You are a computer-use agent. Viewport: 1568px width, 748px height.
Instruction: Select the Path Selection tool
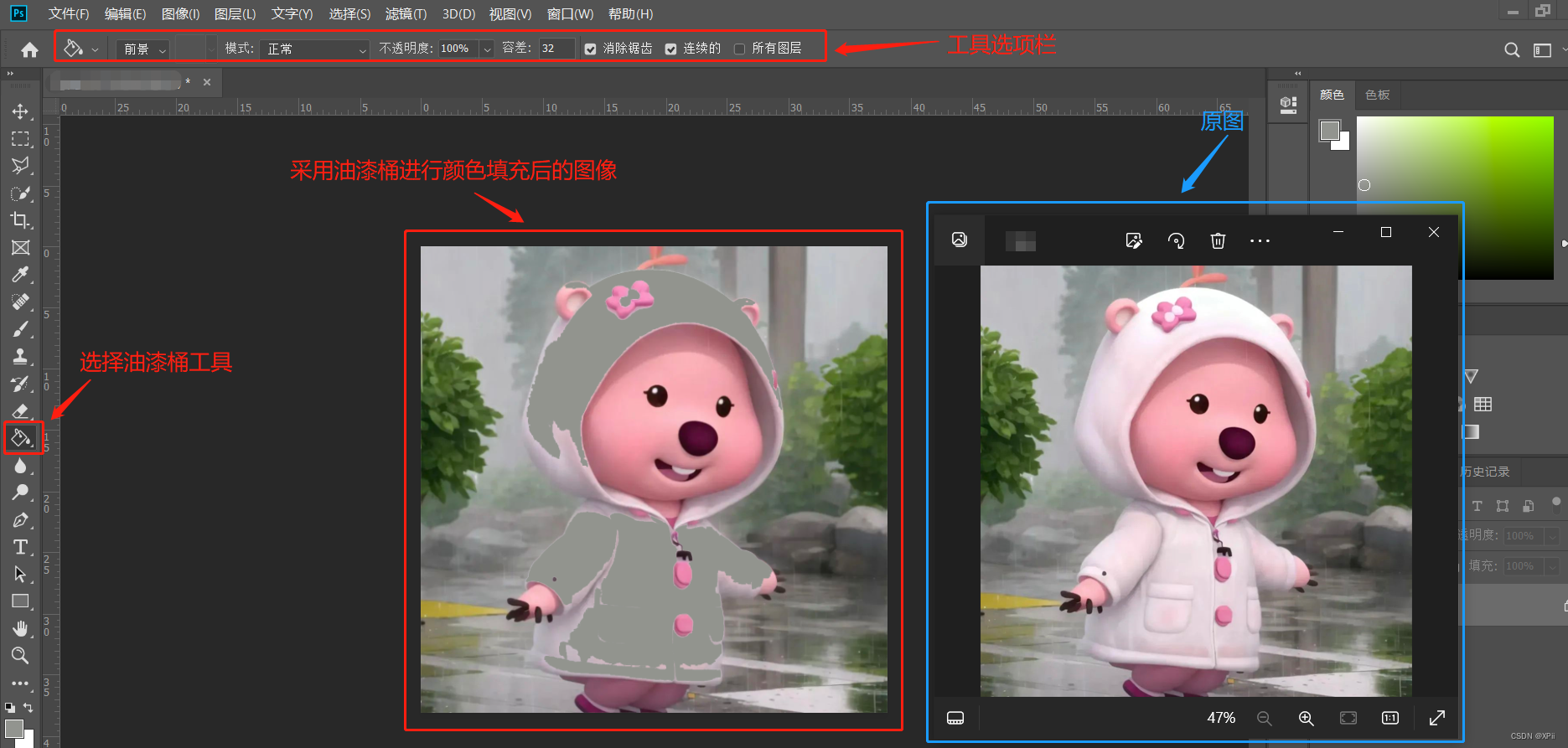20,574
